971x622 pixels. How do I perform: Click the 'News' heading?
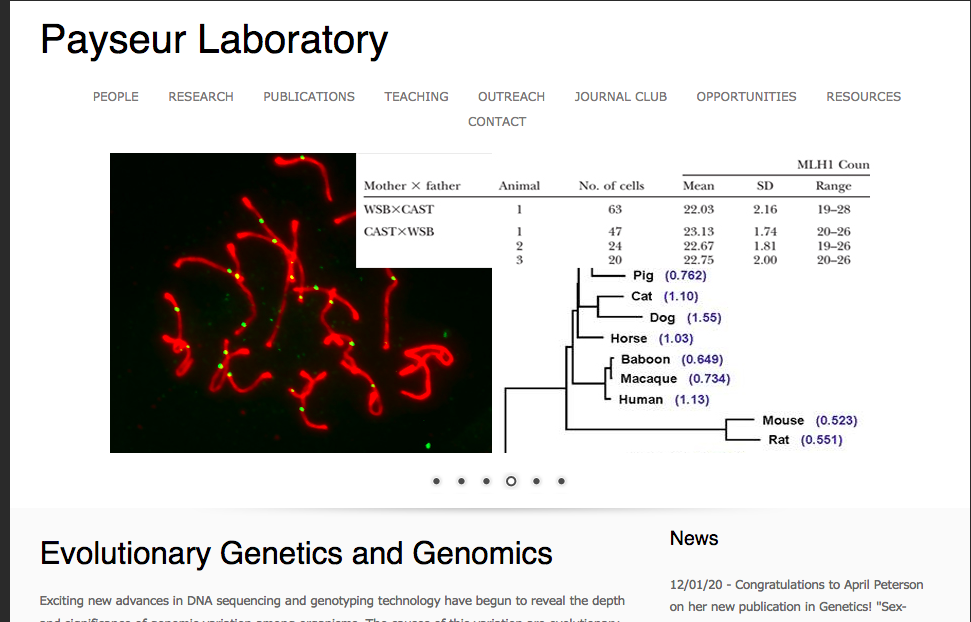694,538
